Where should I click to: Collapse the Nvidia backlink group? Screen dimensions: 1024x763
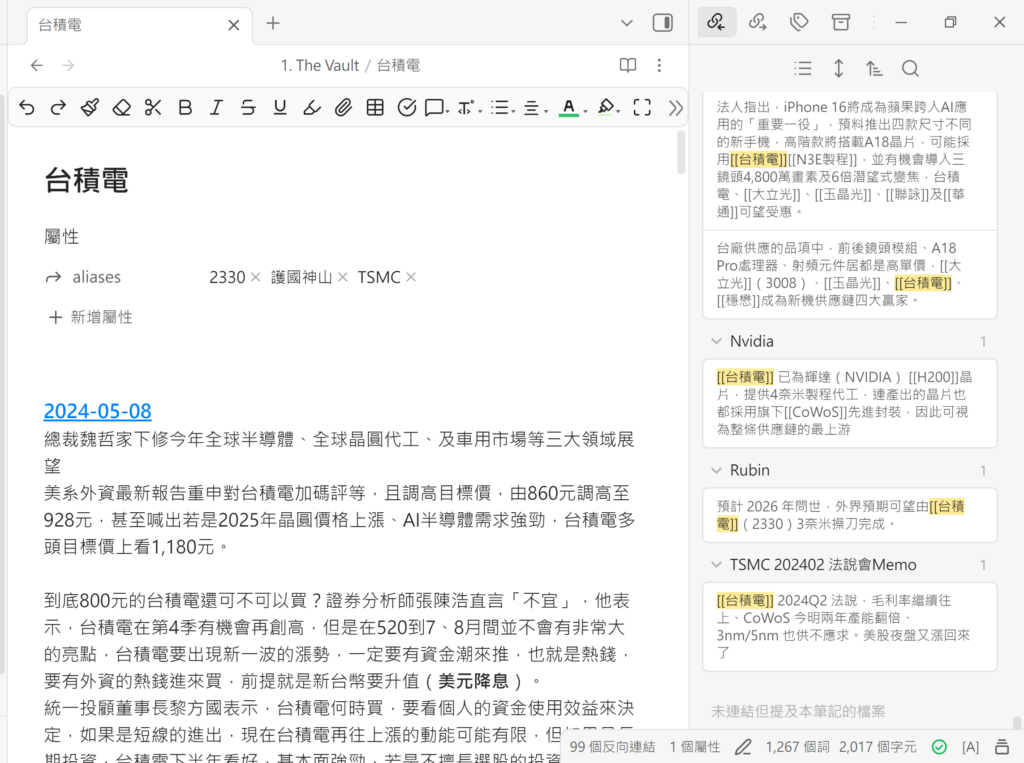(x=716, y=341)
